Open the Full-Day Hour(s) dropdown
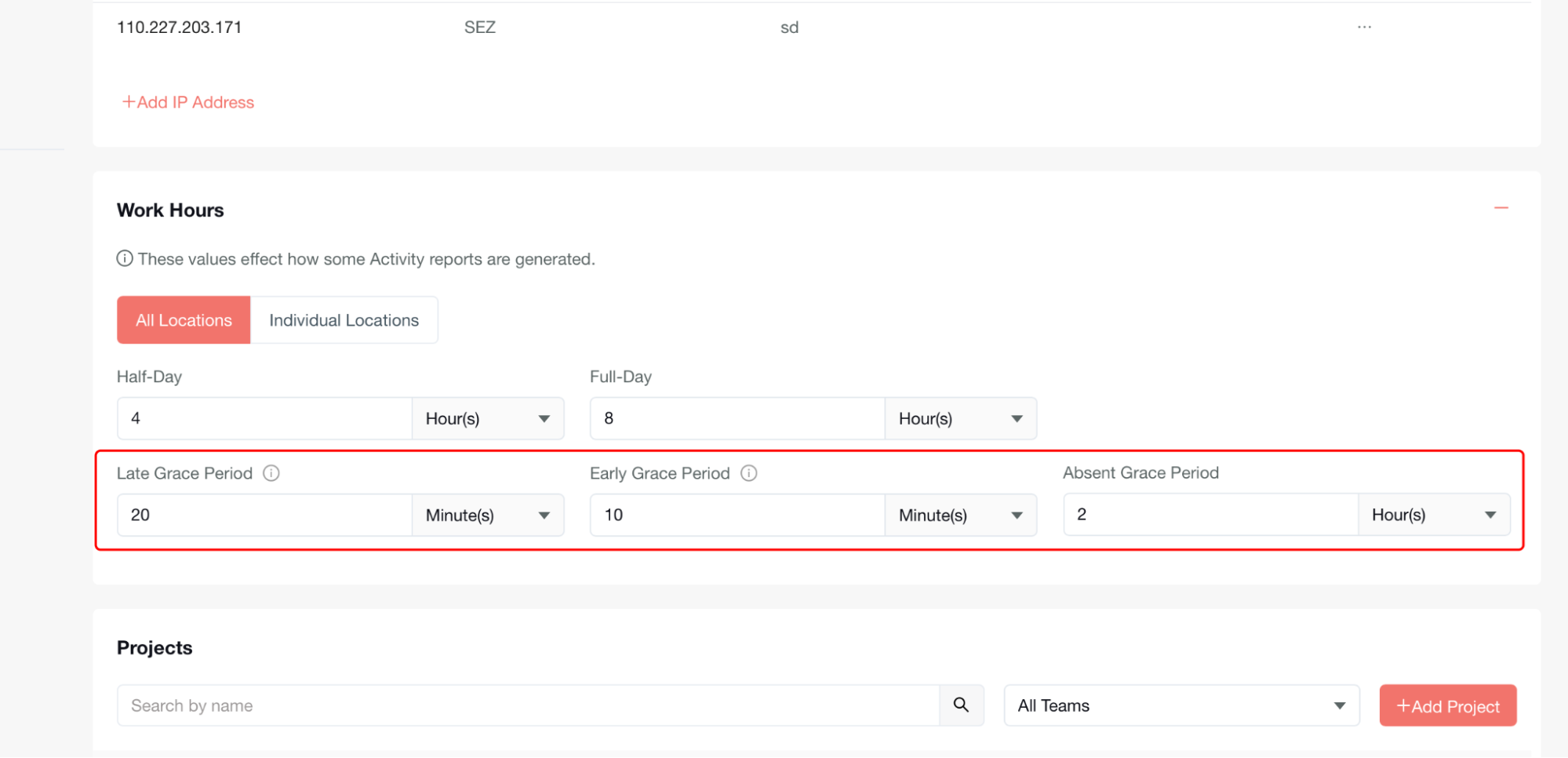This screenshot has width=1568, height=758. [x=960, y=419]
